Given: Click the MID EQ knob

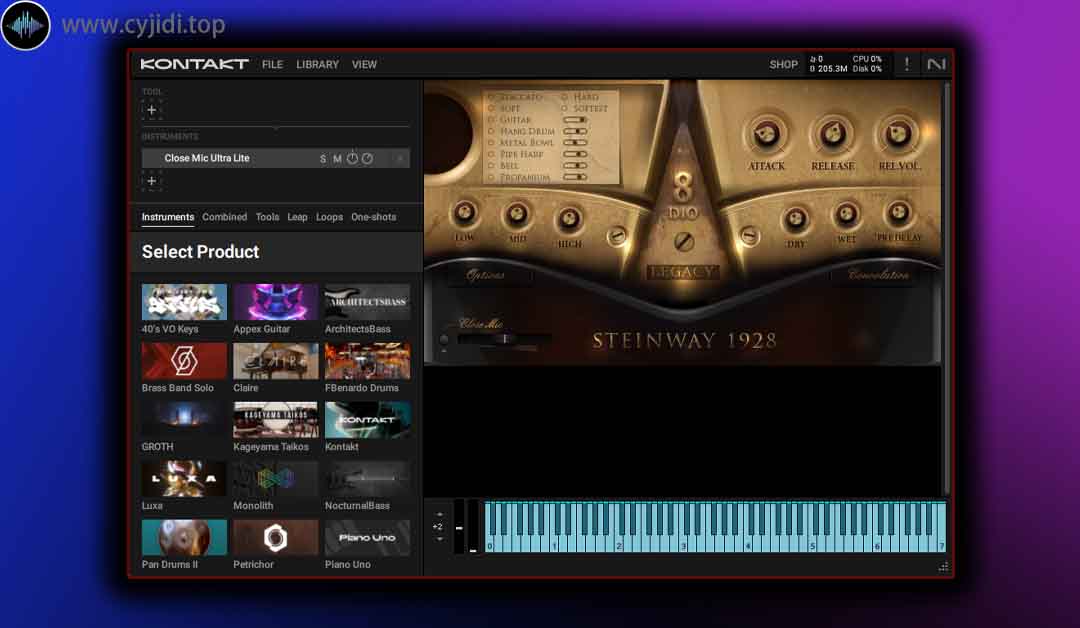Looking at the screenshot, I should pyautogui.click(x=517, y=216).
